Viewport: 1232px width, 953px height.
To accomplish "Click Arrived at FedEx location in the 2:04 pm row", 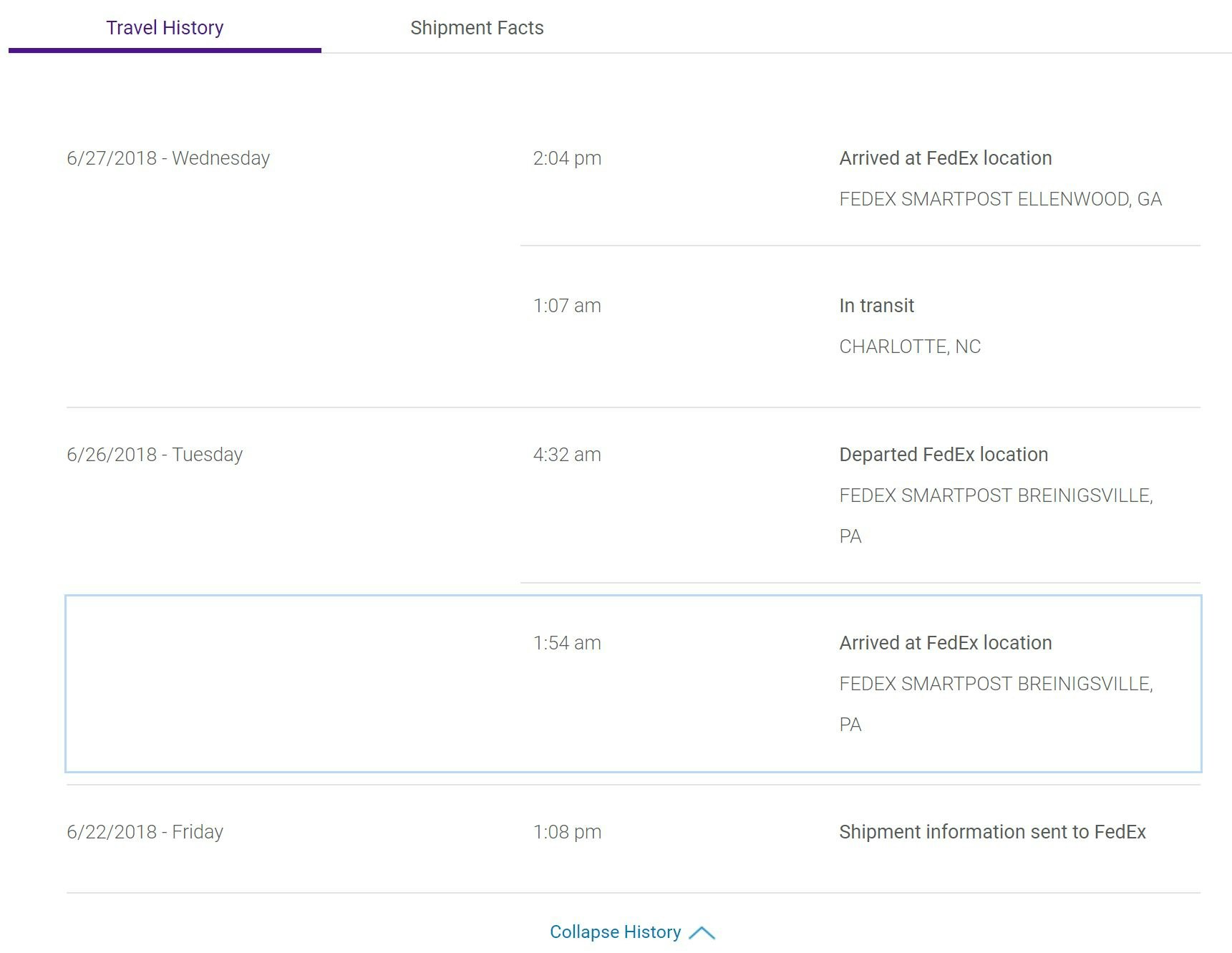I will pos(945,158).
